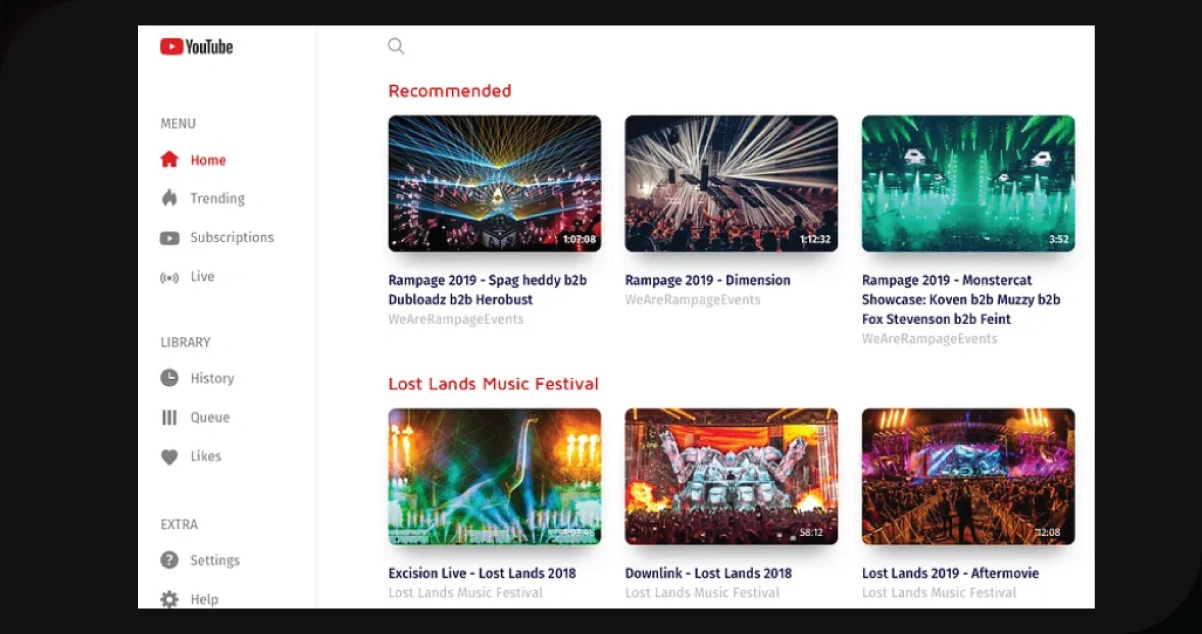Click the Subscriptions play icon

click(x=170, y=238)
